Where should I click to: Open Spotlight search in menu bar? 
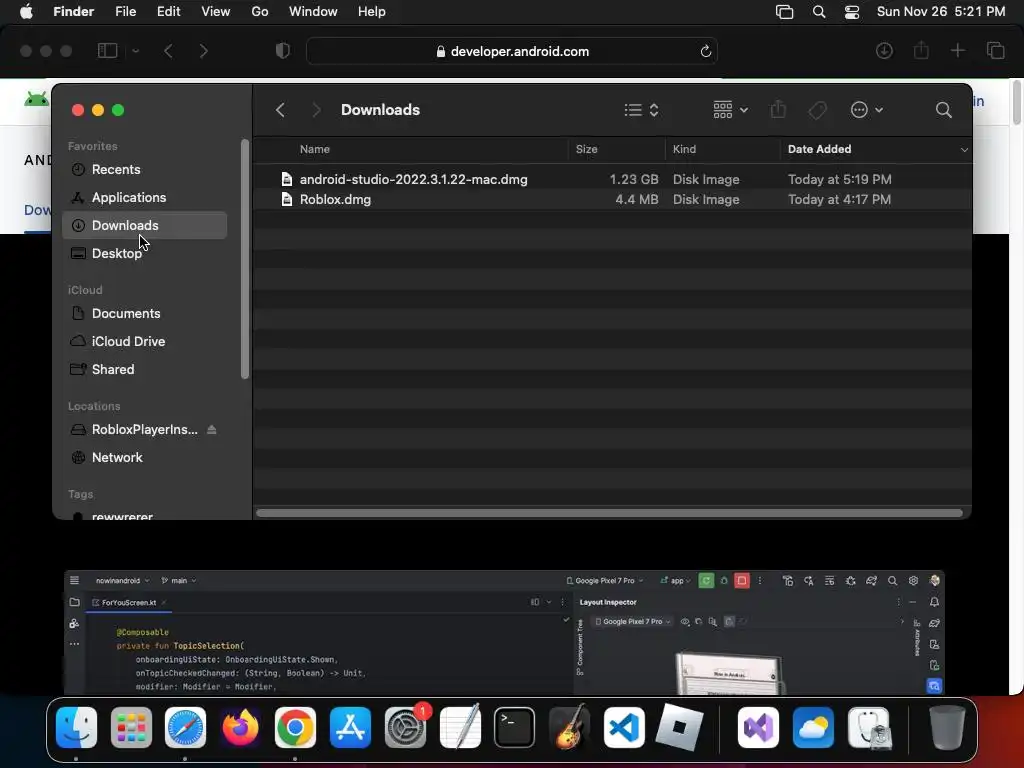coord(818,12)
